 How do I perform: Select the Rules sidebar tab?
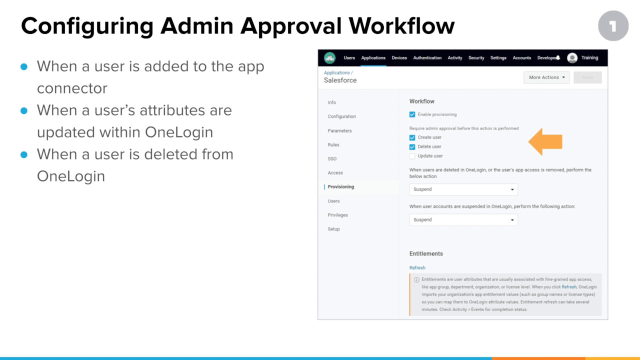(x=333, y=144)
